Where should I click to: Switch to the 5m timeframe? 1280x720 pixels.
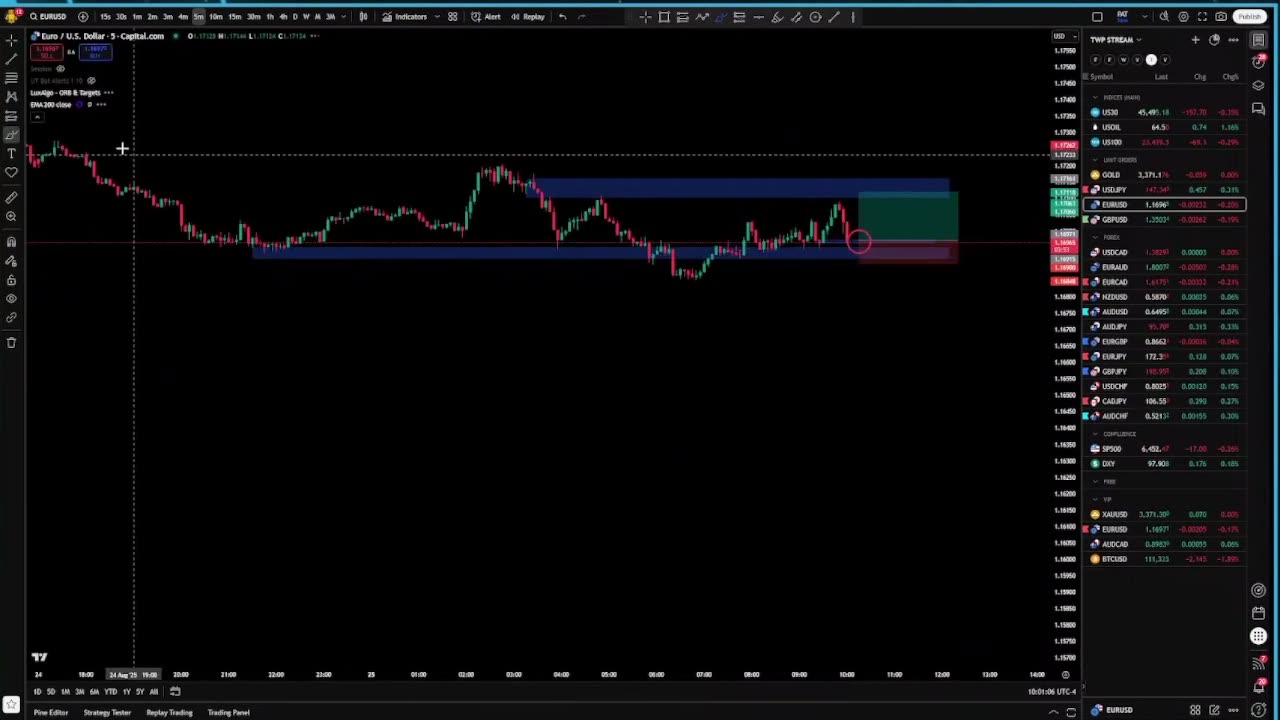pyautogui.click(x=199, y=16)
